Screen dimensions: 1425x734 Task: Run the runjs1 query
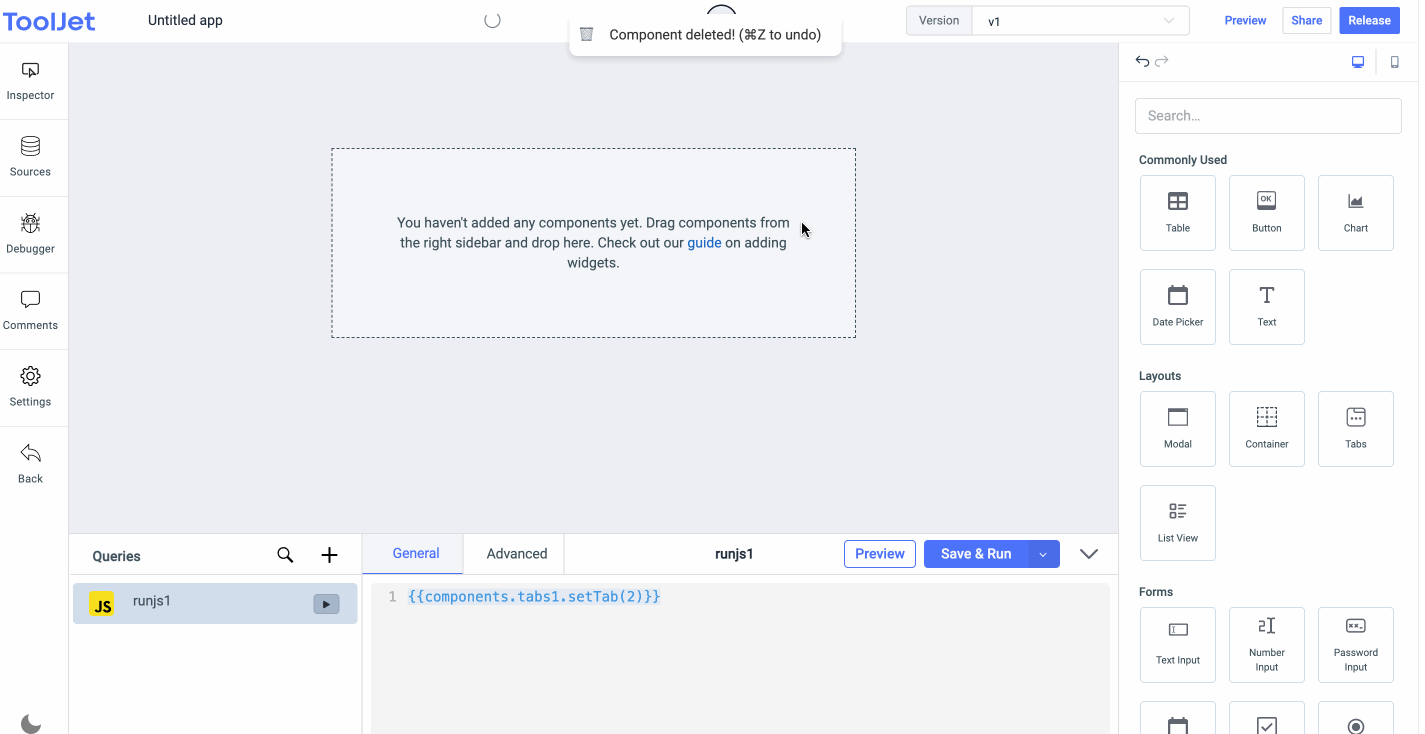tap(326, 603)
